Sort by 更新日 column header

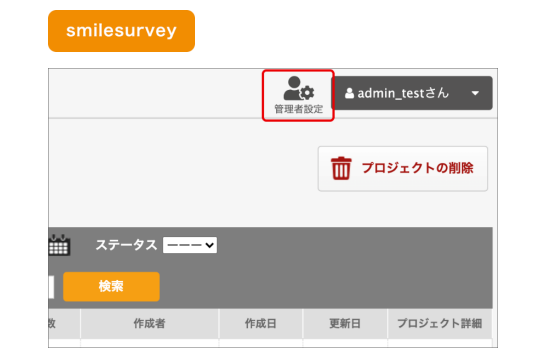point(345,323)
